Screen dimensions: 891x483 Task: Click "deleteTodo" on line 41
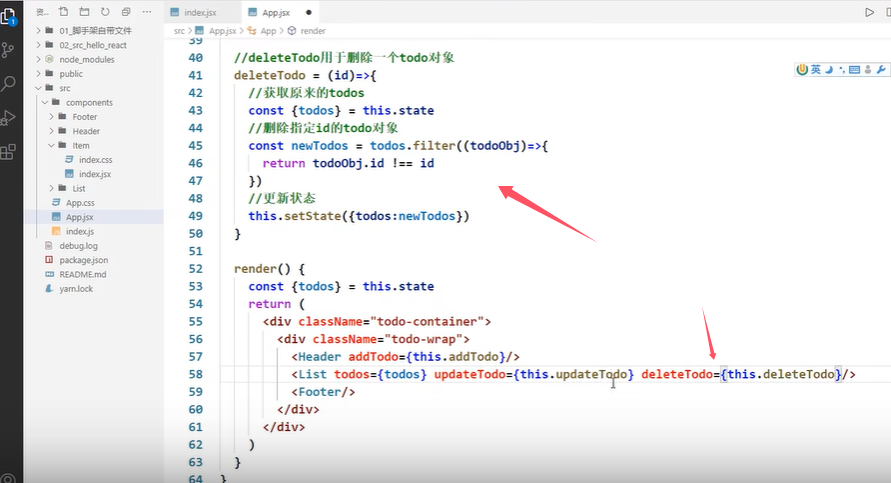point(269,75)
